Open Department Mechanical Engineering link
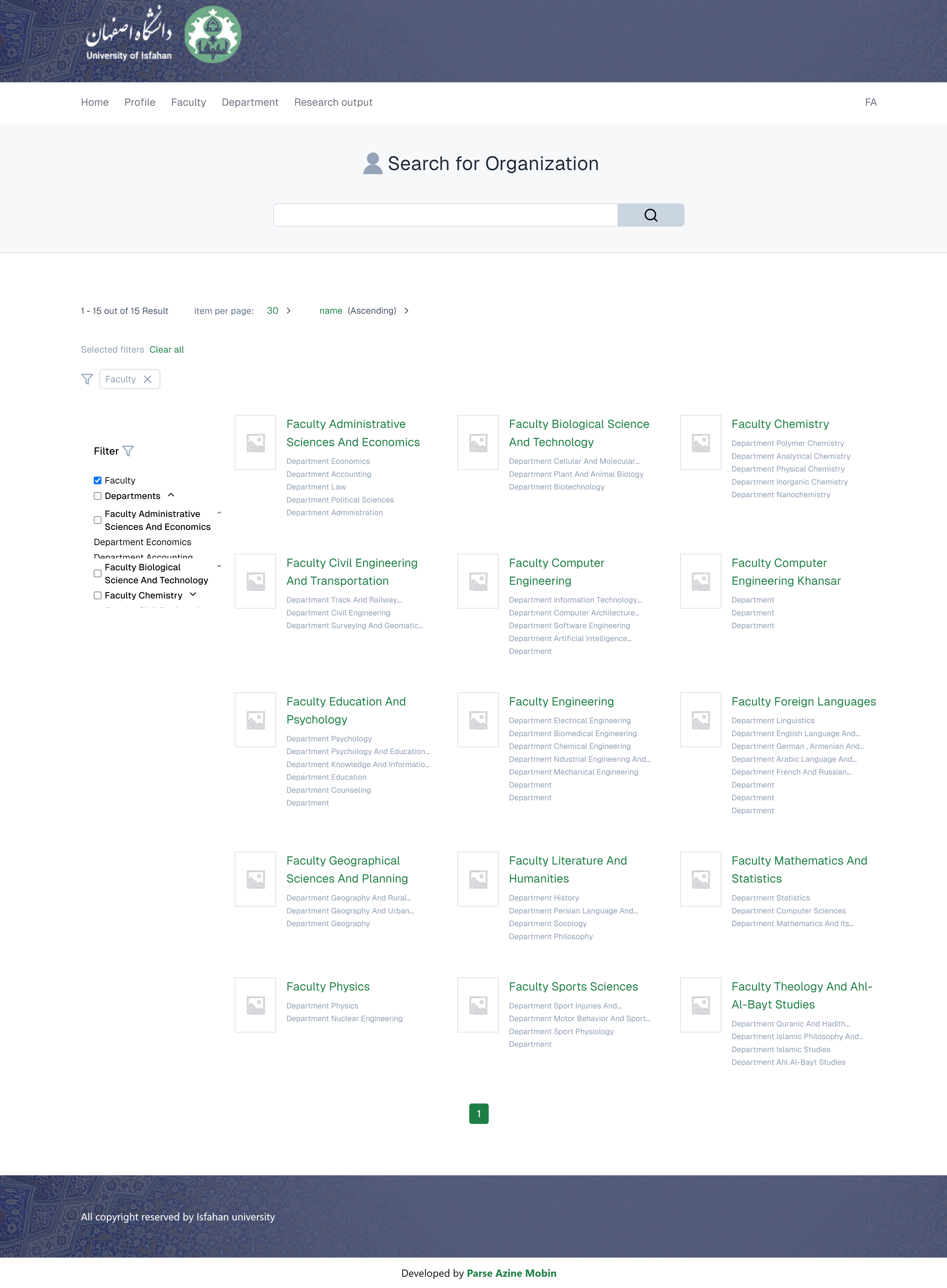The height and width of the screenshot is (1288, 947). click(573, 772)
